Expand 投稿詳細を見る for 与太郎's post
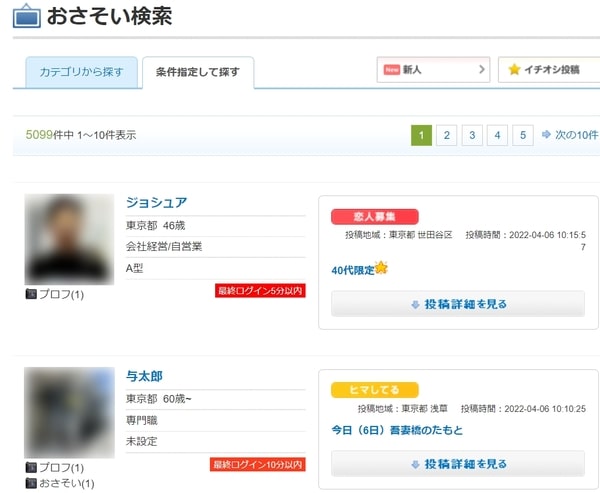This screenshot has width=600, height=493. tap(458, 464)
